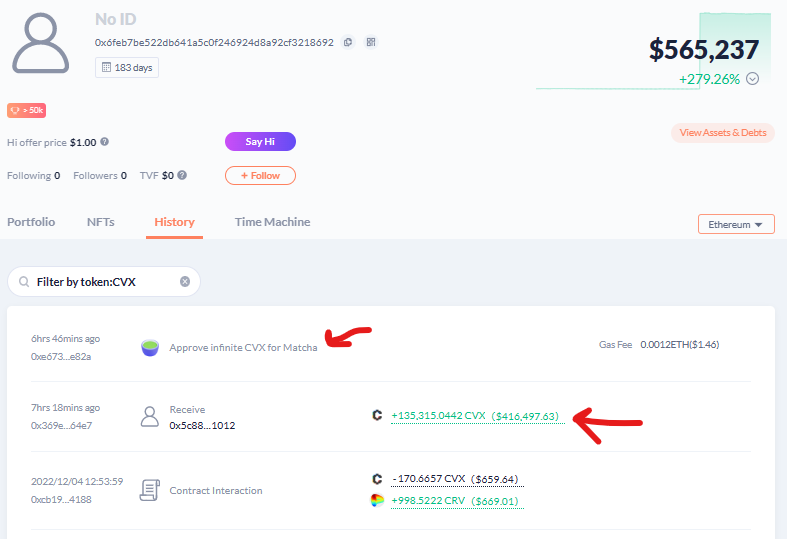Click the Gas Fee 0.0012ETH value

(680, 345)
